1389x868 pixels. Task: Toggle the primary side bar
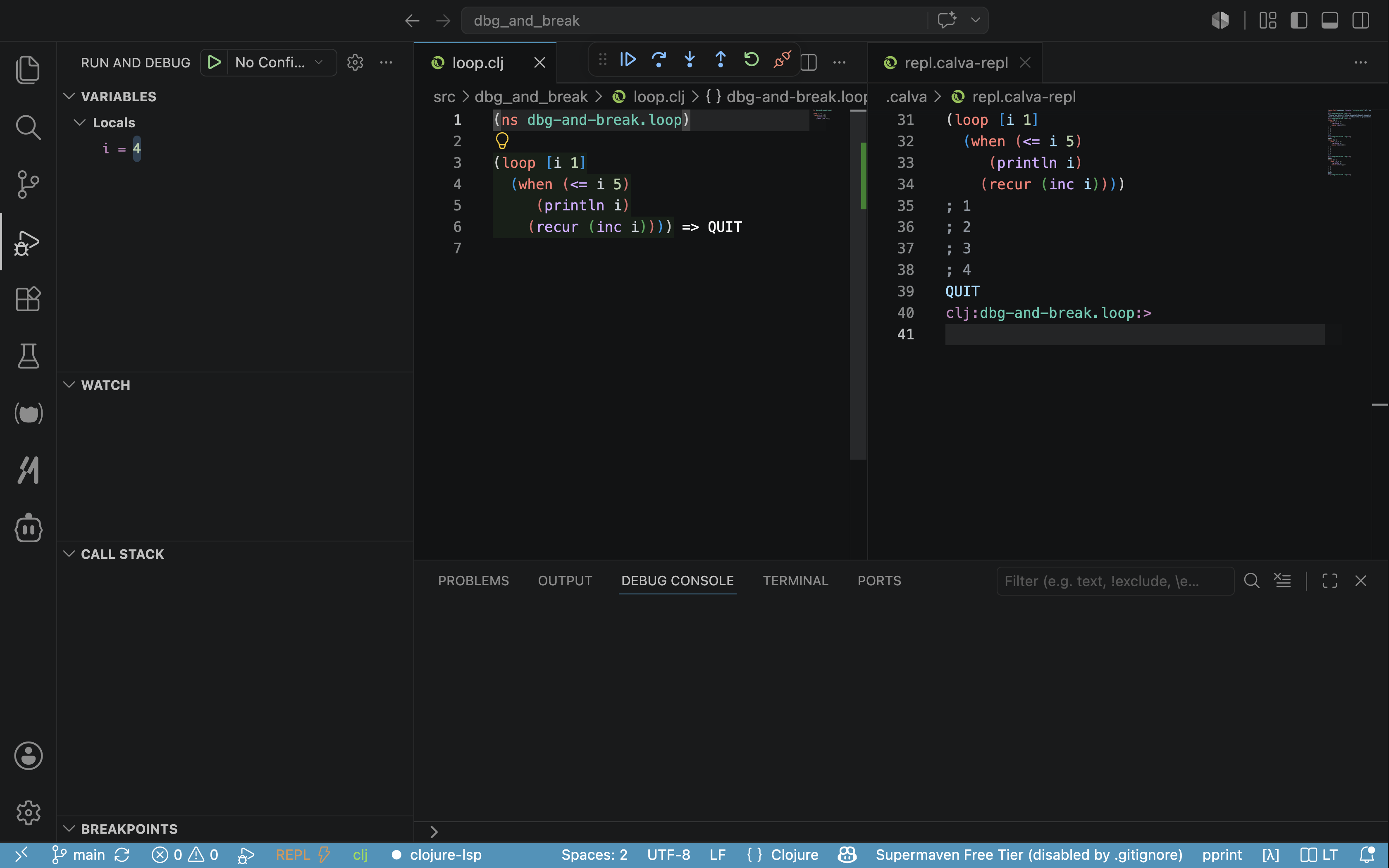point(1299,21)
